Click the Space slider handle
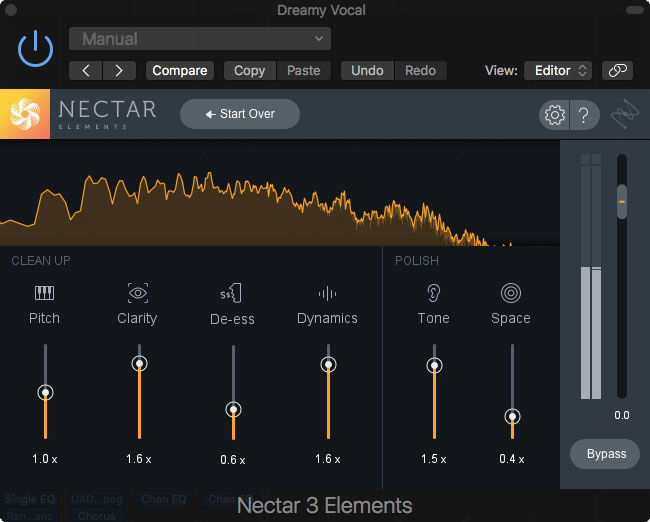This screenshot has height=522, width=650. [513, 416]
